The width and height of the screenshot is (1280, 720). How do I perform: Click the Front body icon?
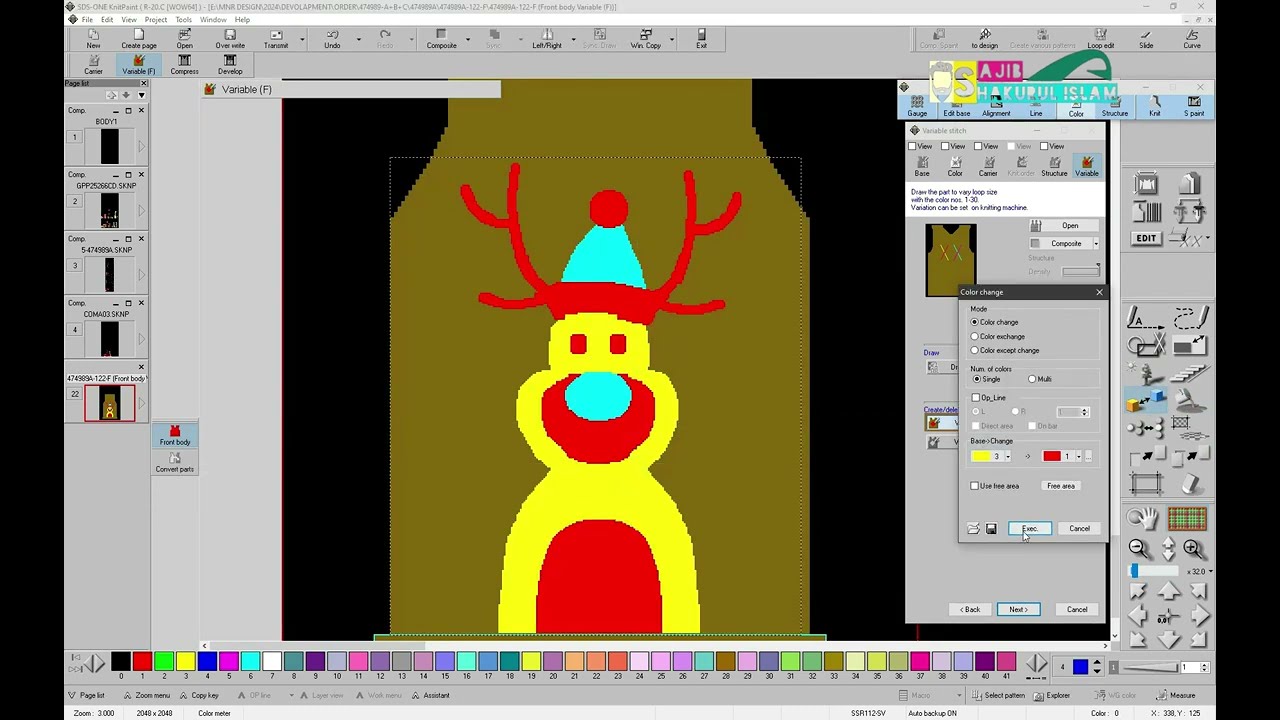pyautogui.click(x=174, y=435)
